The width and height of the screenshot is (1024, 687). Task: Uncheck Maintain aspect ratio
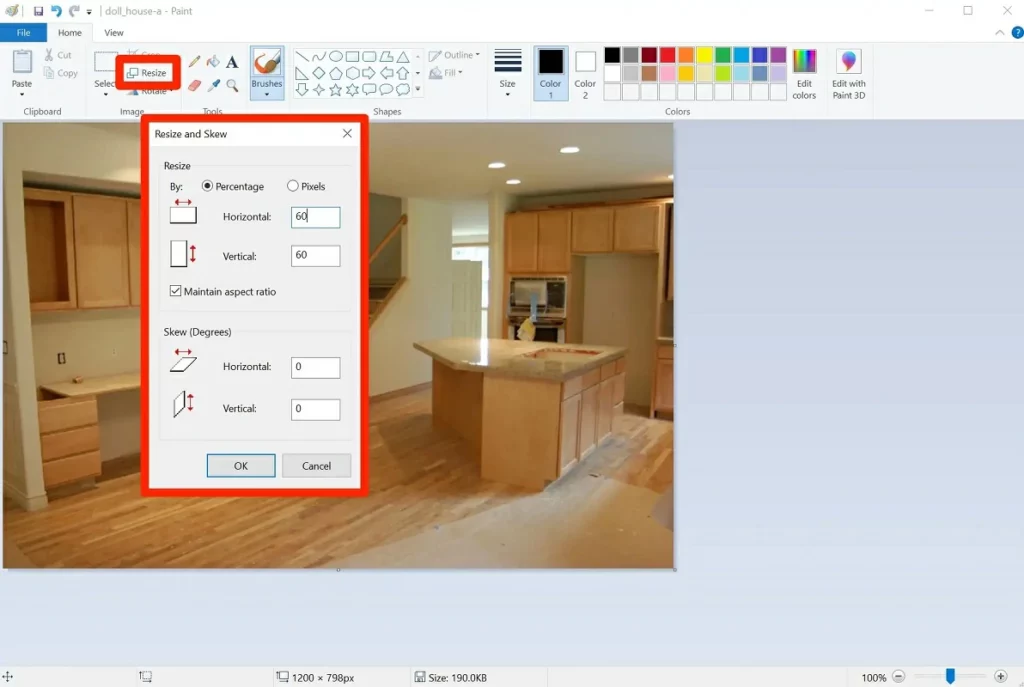click(x=176, y=292)
